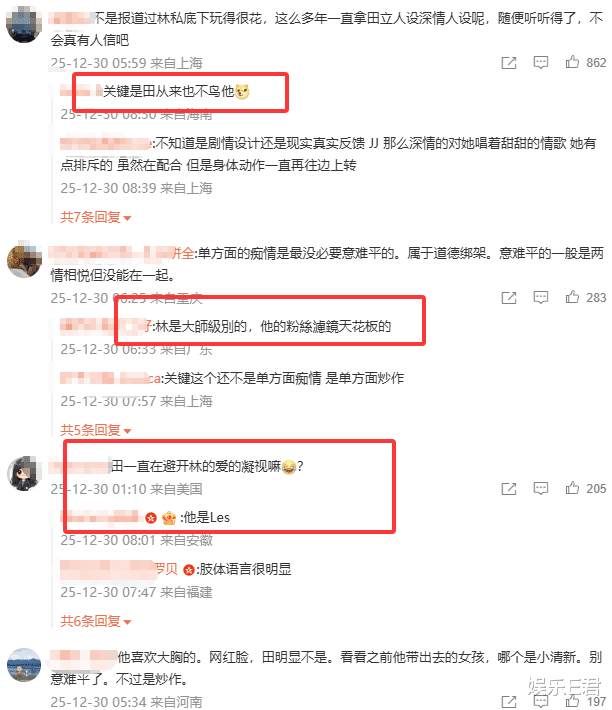Open first commenter's avatar profile

click(24, 25)
